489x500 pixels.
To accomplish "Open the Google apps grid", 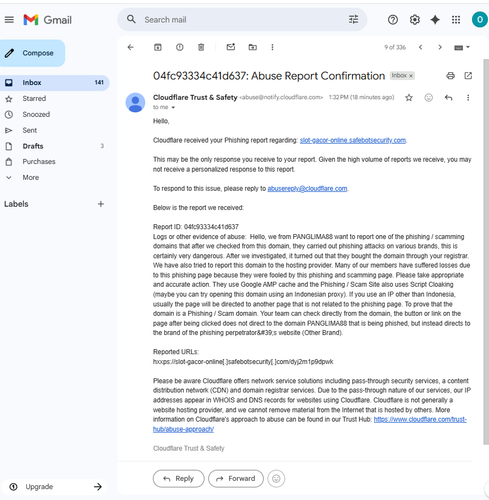I will coord(456,20).
